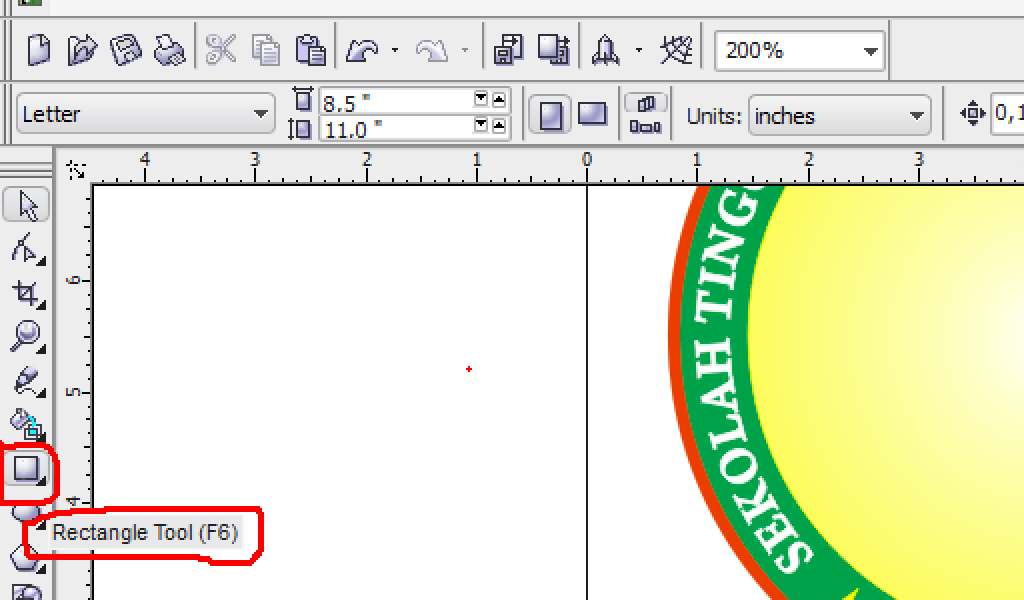Print the document
This screenshot has height=600, width=1024.
pyautogui.click(x=170, y=50)
